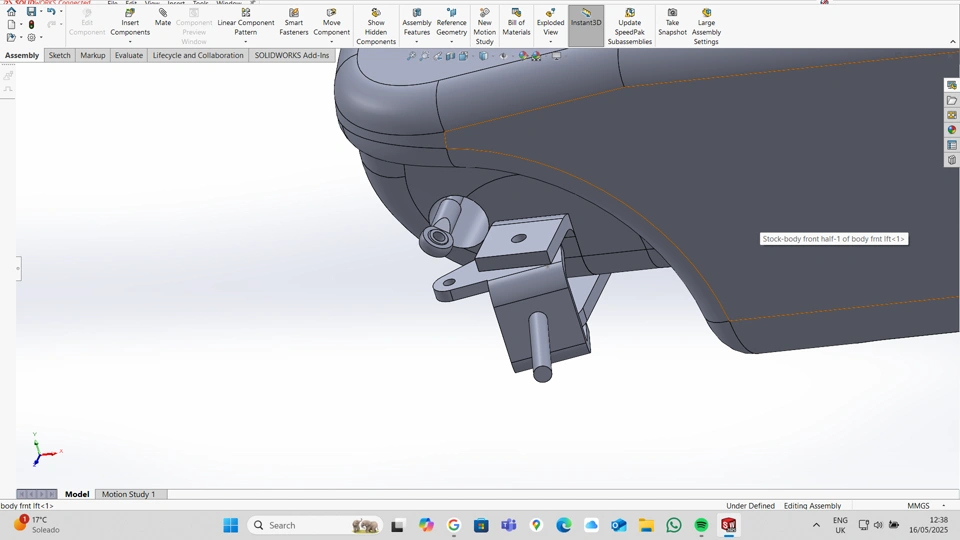Open Spotify from the taskbar
960x540 pixels.
point(701,525)
